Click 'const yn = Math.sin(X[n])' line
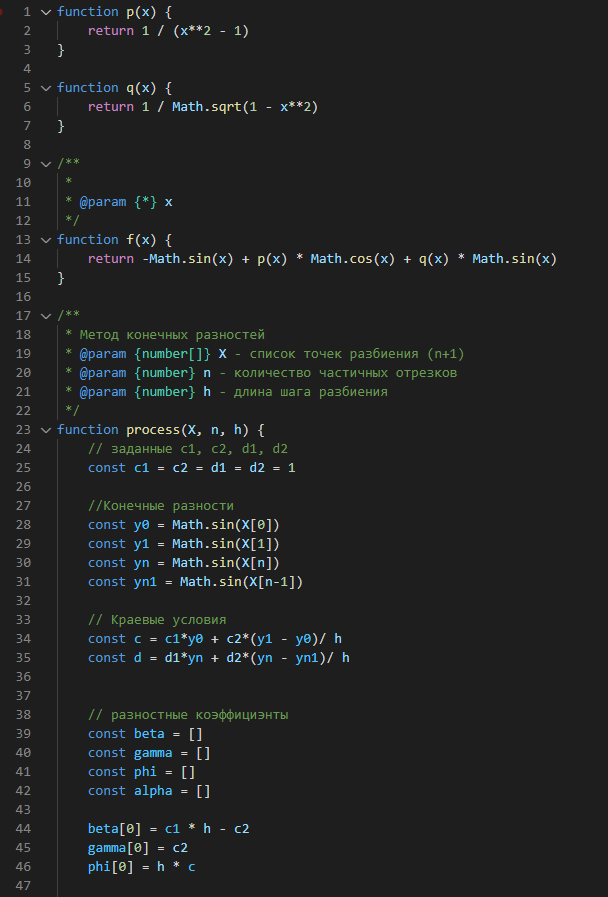The height and width of the screenshot is (897, 608). [184, 563]
